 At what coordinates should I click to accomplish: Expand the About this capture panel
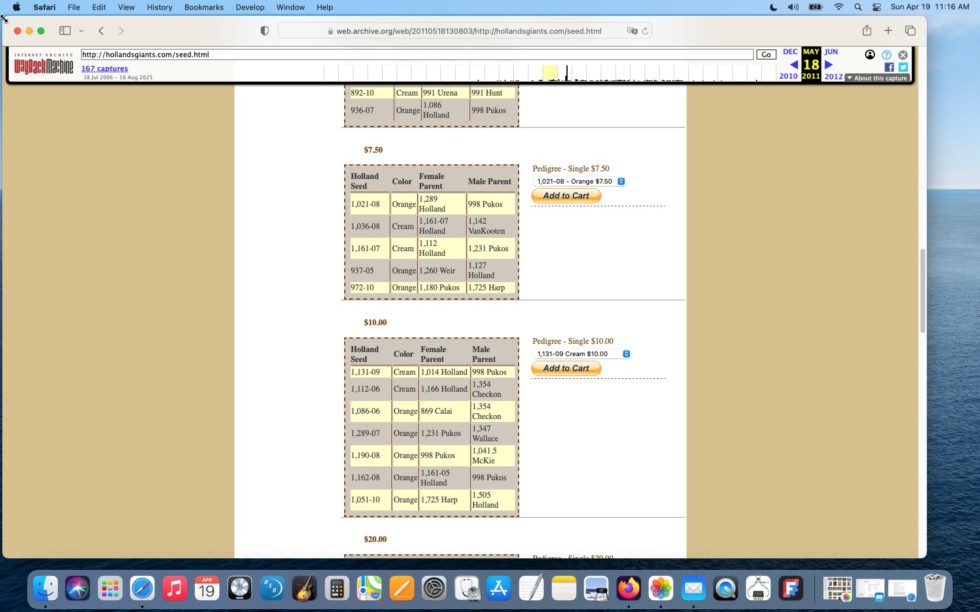click(x=877, y=78)
